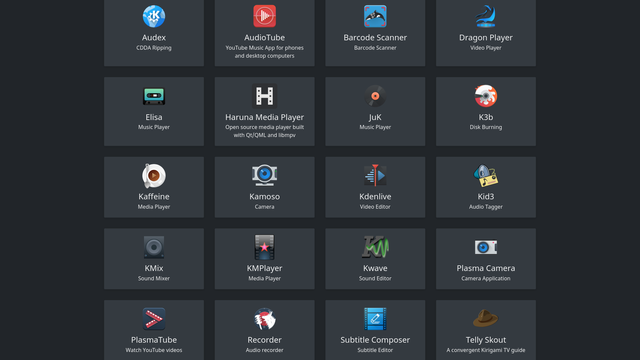Click the 'Watch YouTube videos' description
This screenshot has height=360, width=640.
[x=154, y=350]
